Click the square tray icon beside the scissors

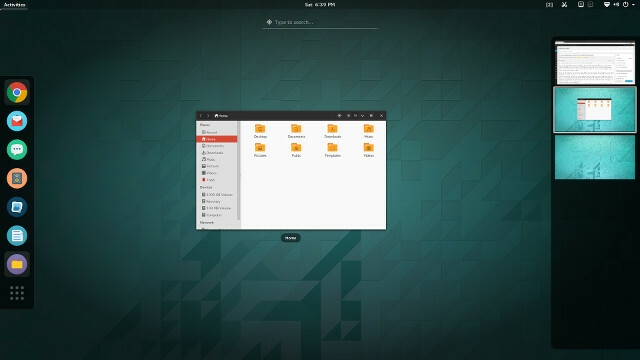coord(580,4)
